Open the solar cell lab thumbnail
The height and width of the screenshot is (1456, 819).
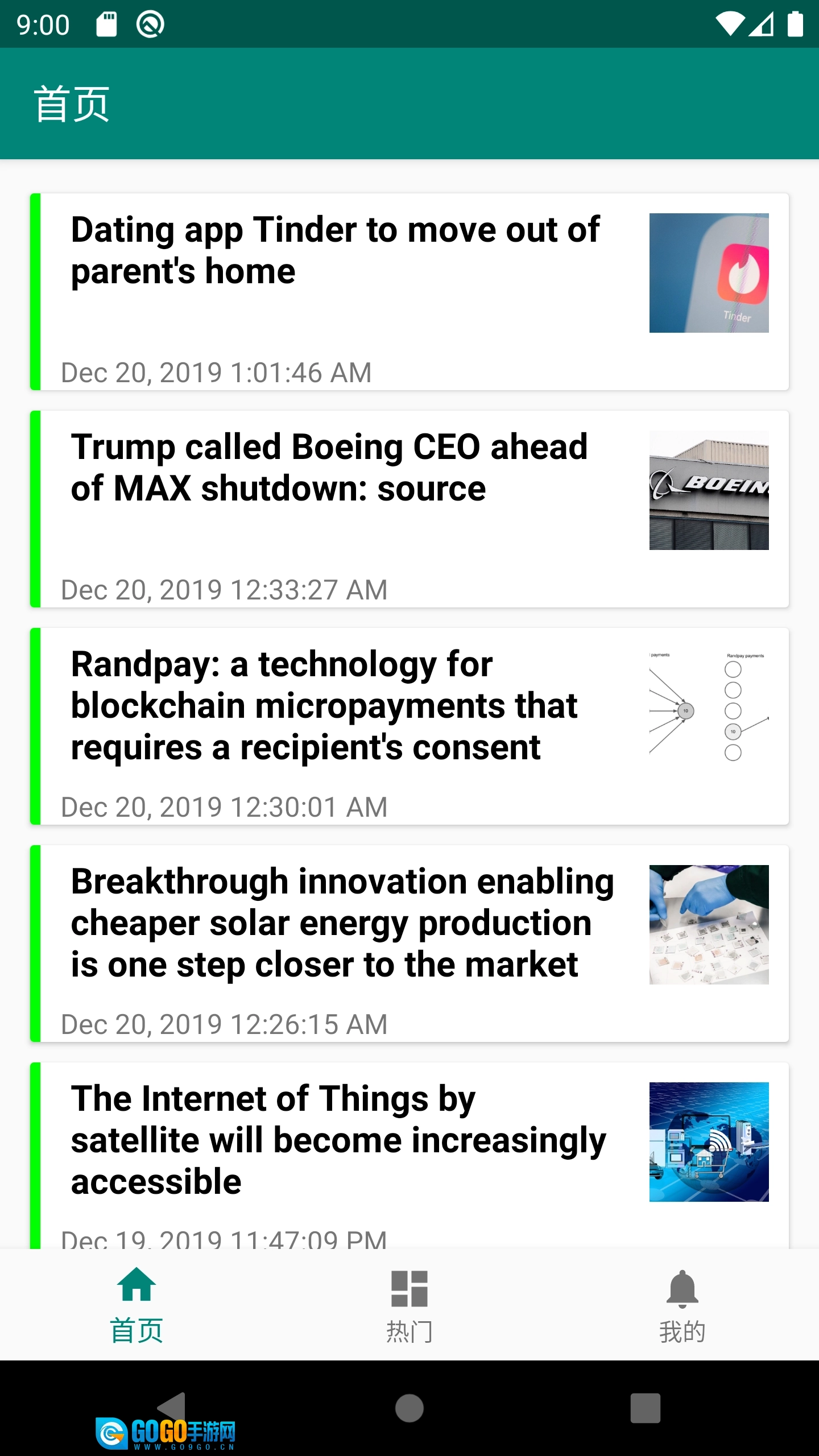point(709,925)
